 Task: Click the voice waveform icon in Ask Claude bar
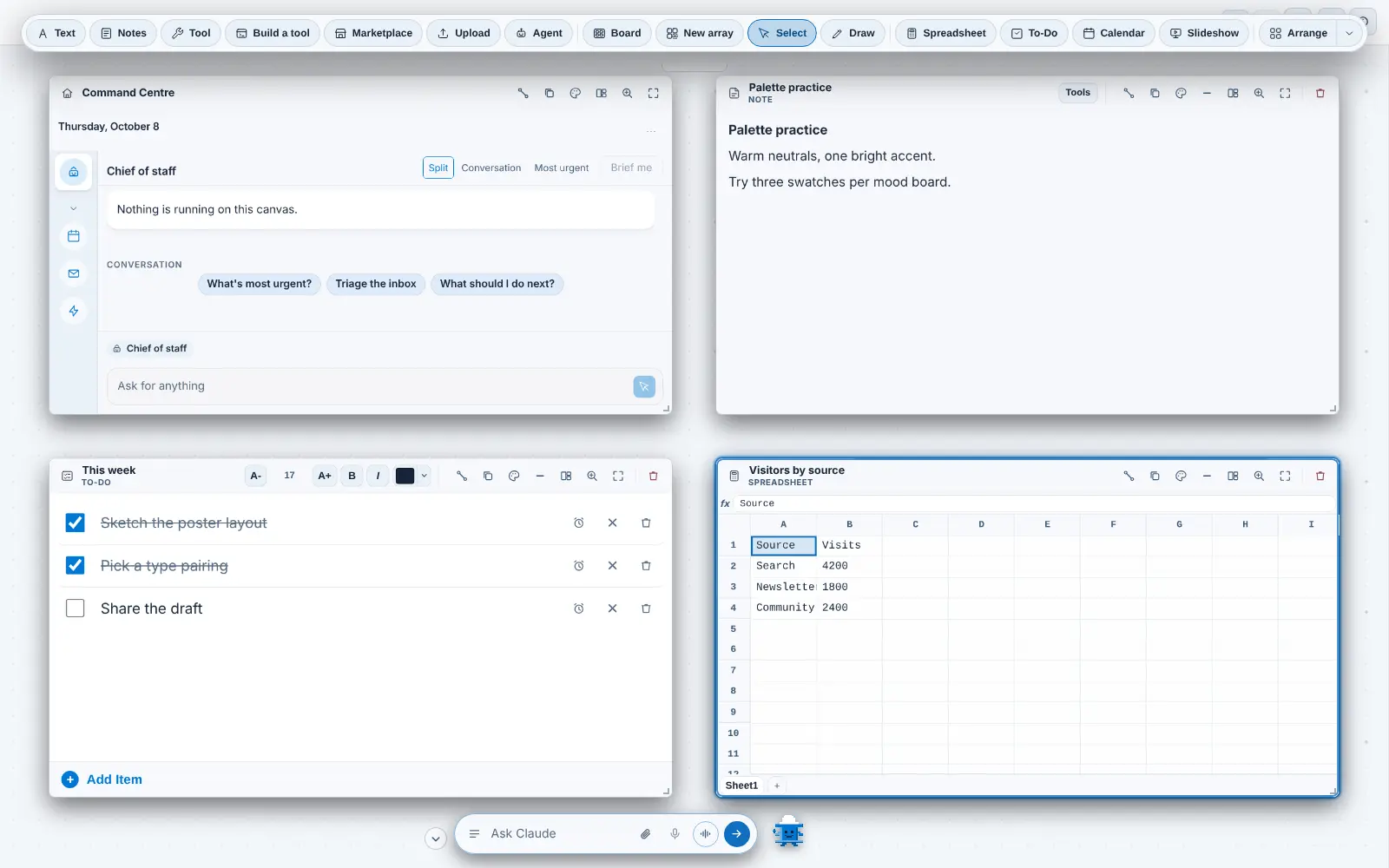pos(706,834)
